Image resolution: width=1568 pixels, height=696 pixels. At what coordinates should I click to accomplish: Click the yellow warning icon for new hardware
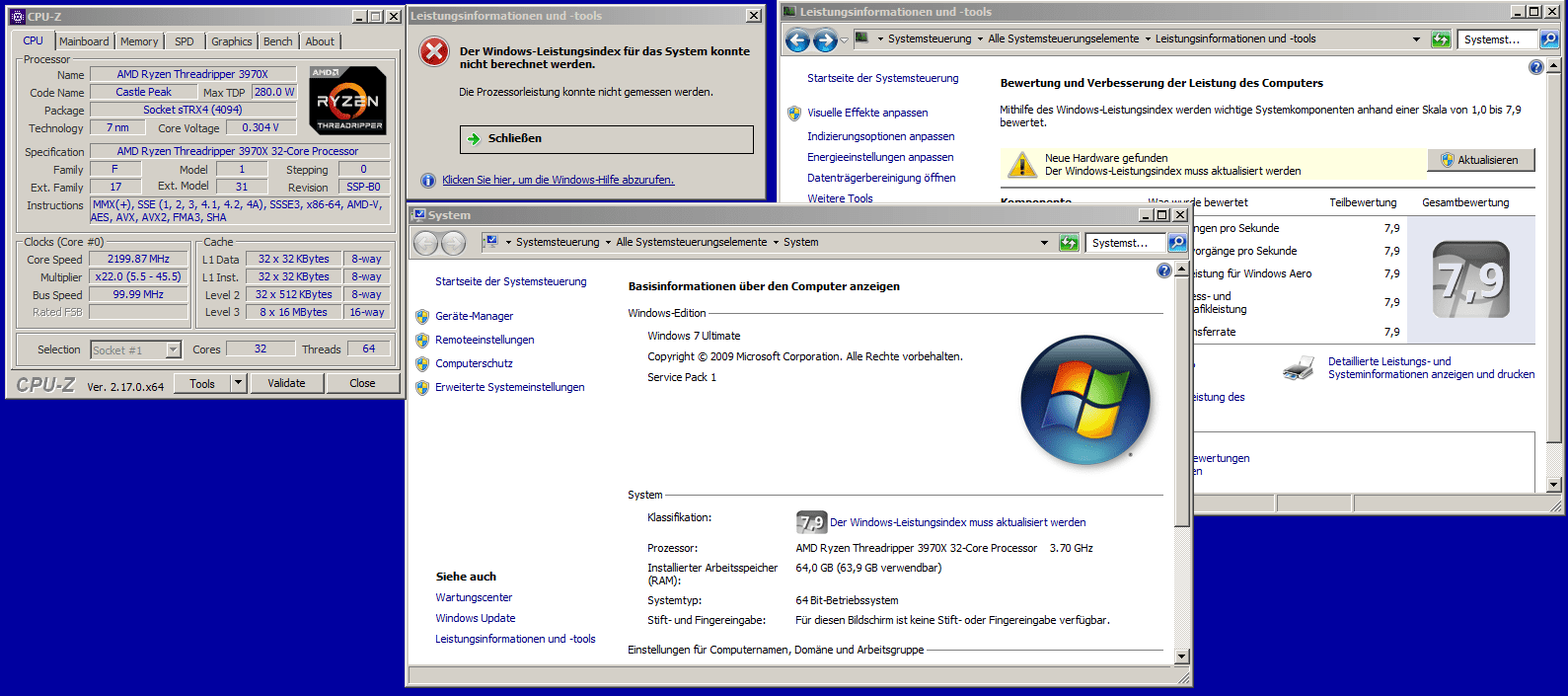coord(1021,164)
